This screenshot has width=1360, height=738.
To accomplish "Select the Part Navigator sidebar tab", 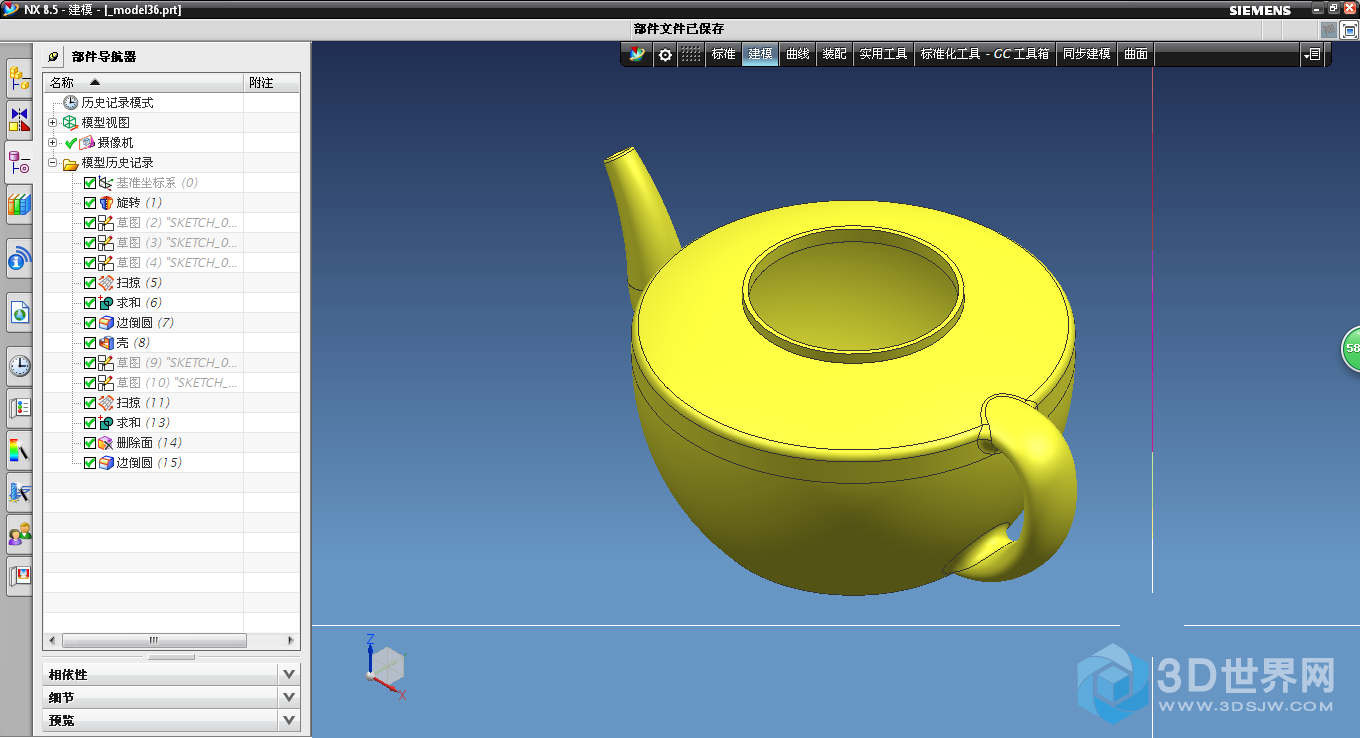I will pos(19,160).
